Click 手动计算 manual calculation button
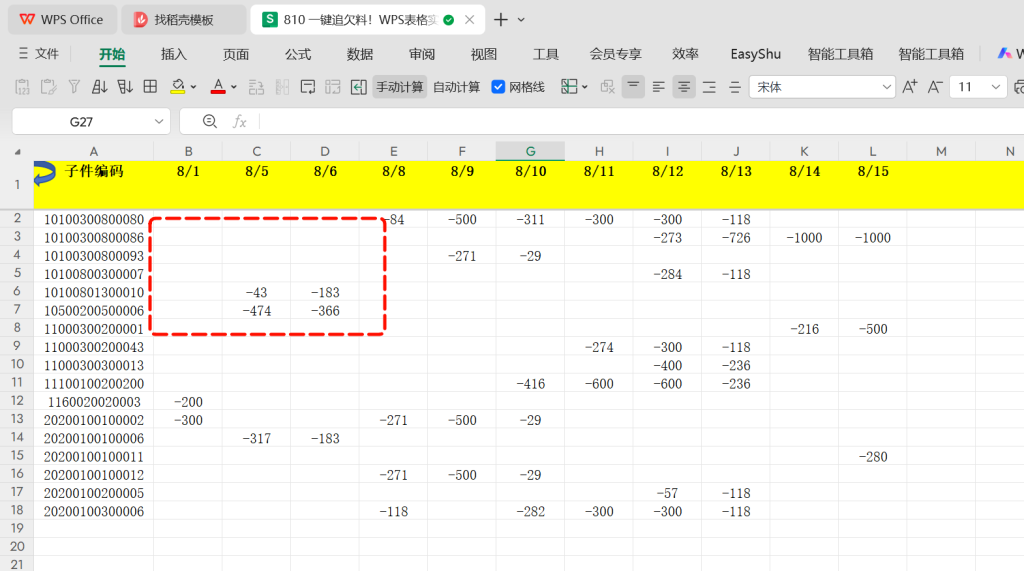This screenshot has width=1024, height=571. coord(400,87)
